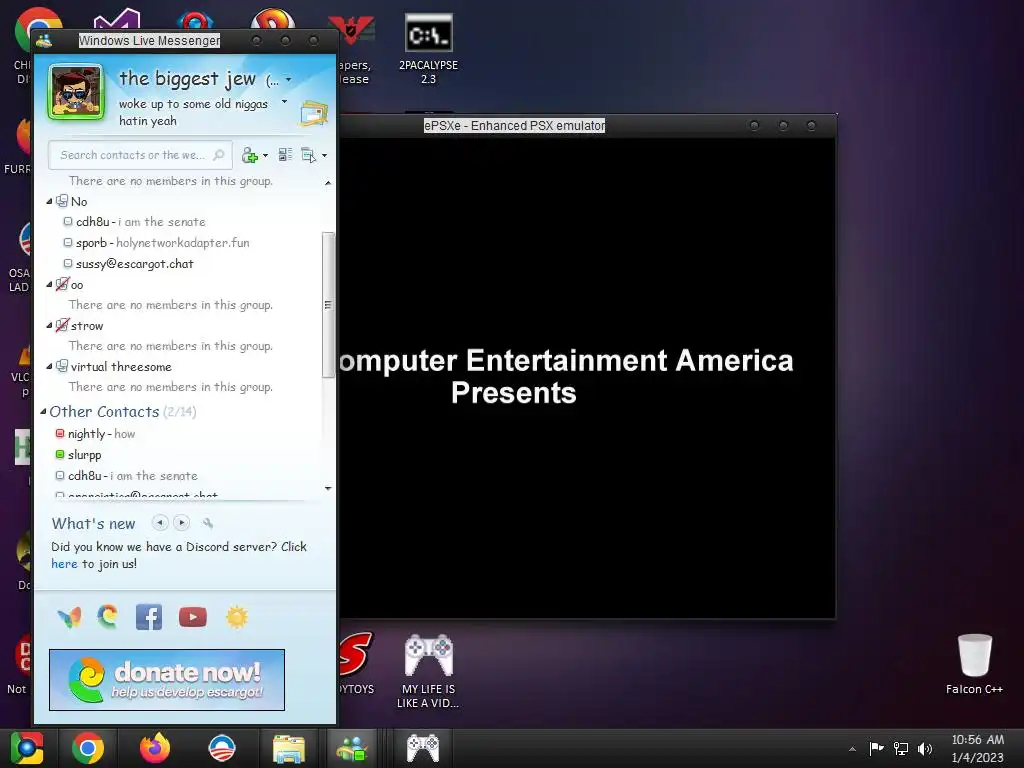Image resolution: width=1024 pixels, height=768 pixels.
Task: Select cdh8u under Other Contacts
Action: pyautogui.click(x=127, y=475)
